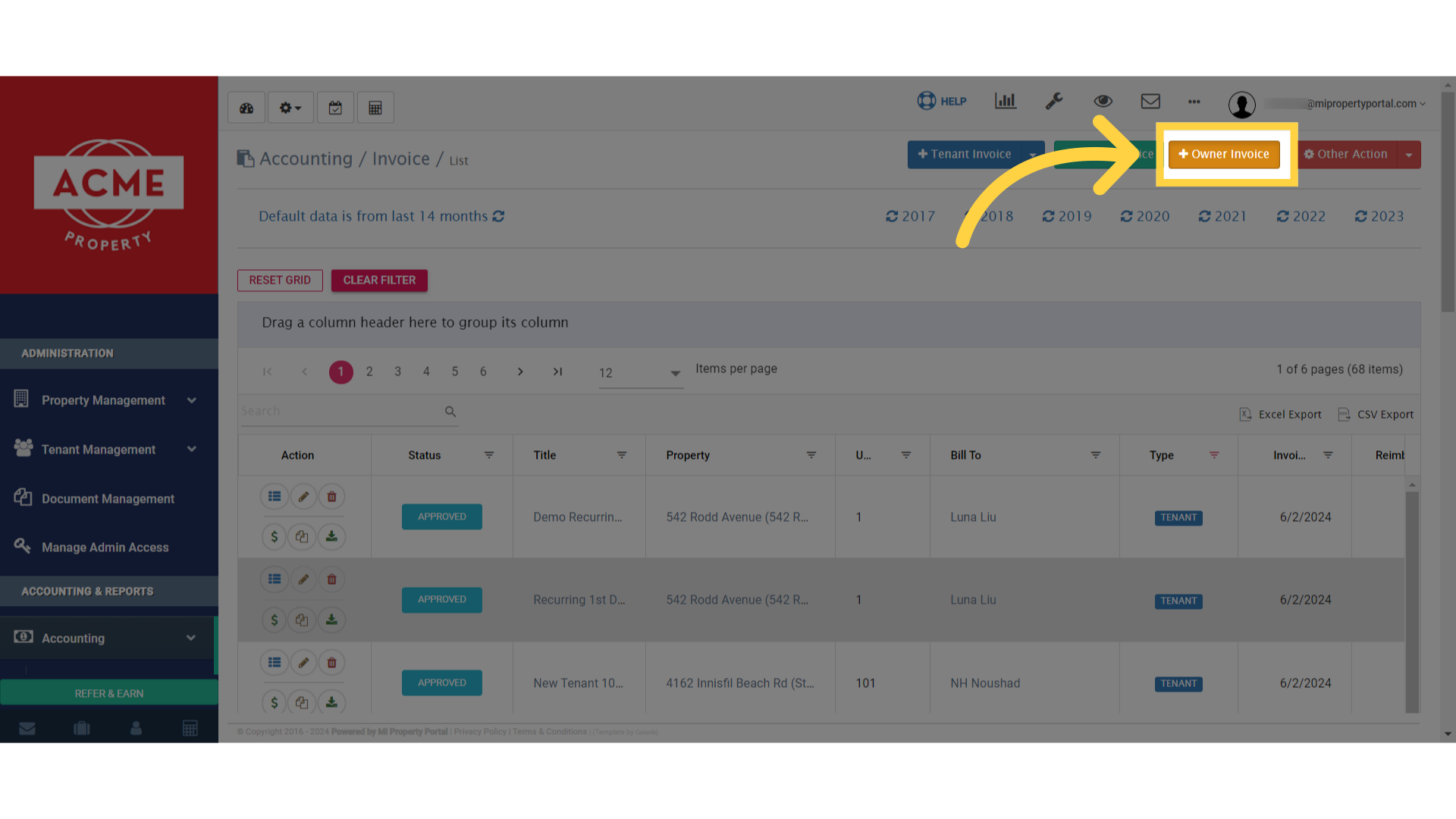The image size is (1456, 819).
Task: Click the Other Action button
Action: 1347,154
